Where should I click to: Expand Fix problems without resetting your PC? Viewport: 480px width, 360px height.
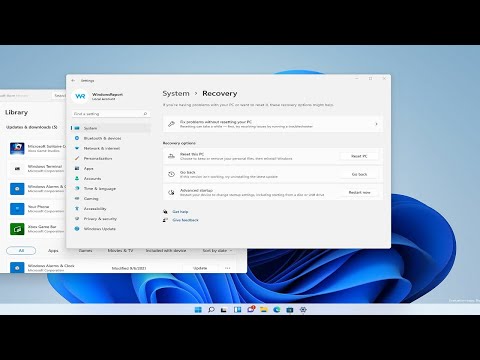[273, 124]
